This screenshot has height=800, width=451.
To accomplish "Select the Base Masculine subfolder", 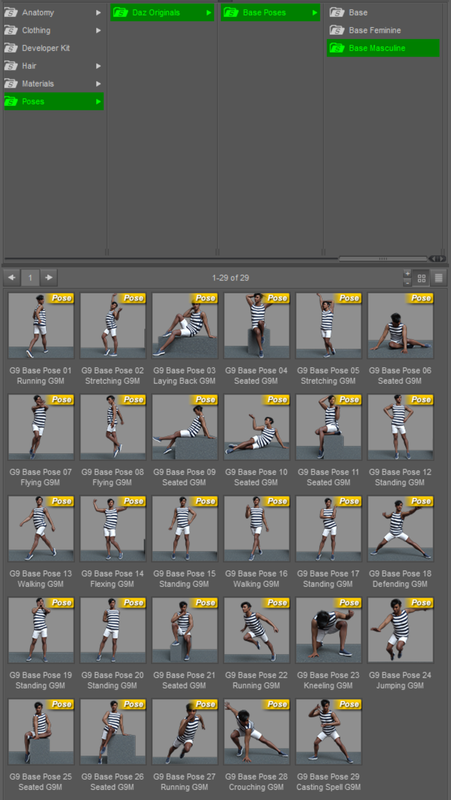I will pyautogui.click(x=383, y=48).
